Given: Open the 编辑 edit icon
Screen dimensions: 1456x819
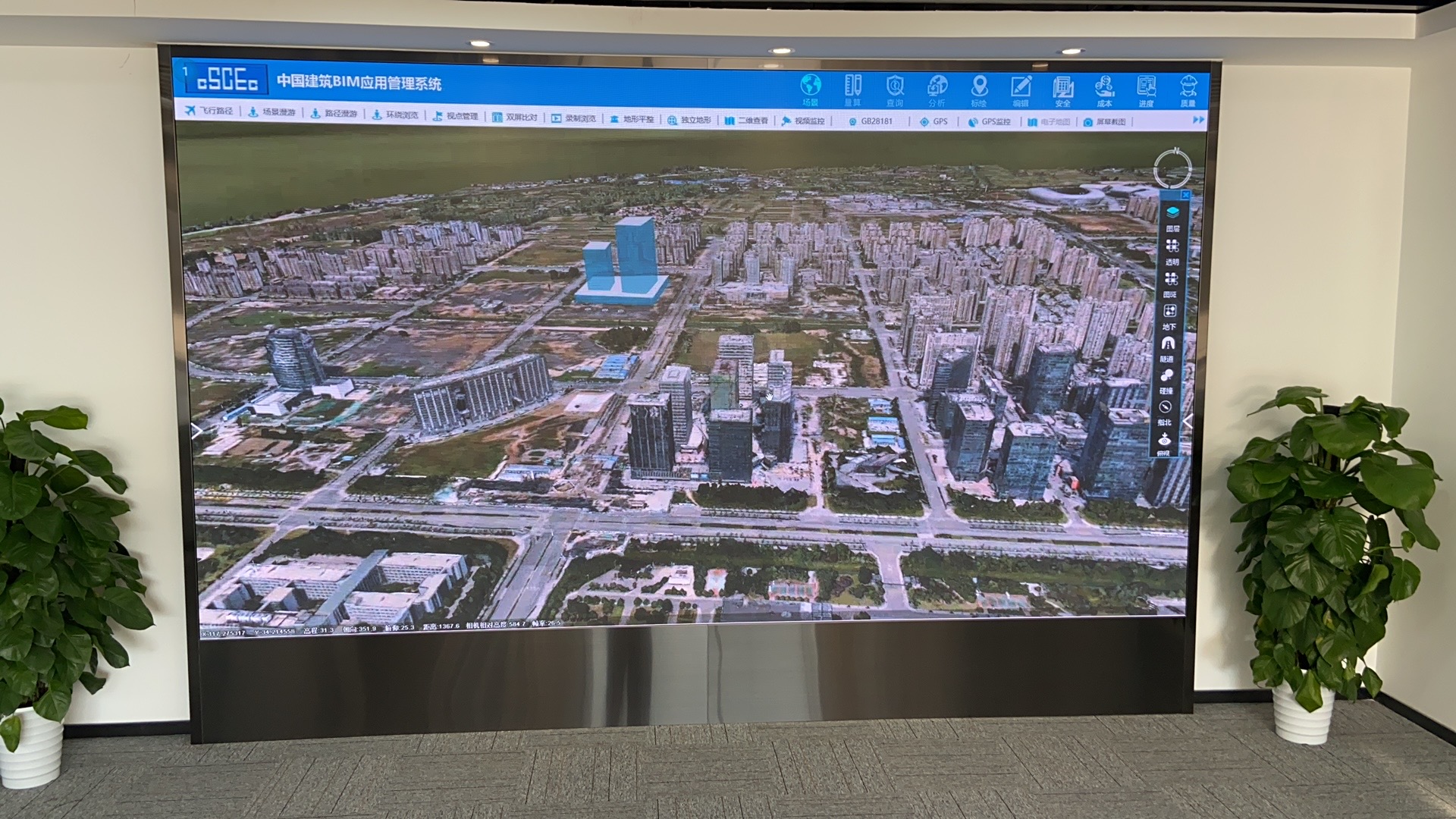Looking at the screenshot, I should pyautogui.click(x=1021, y=88).
